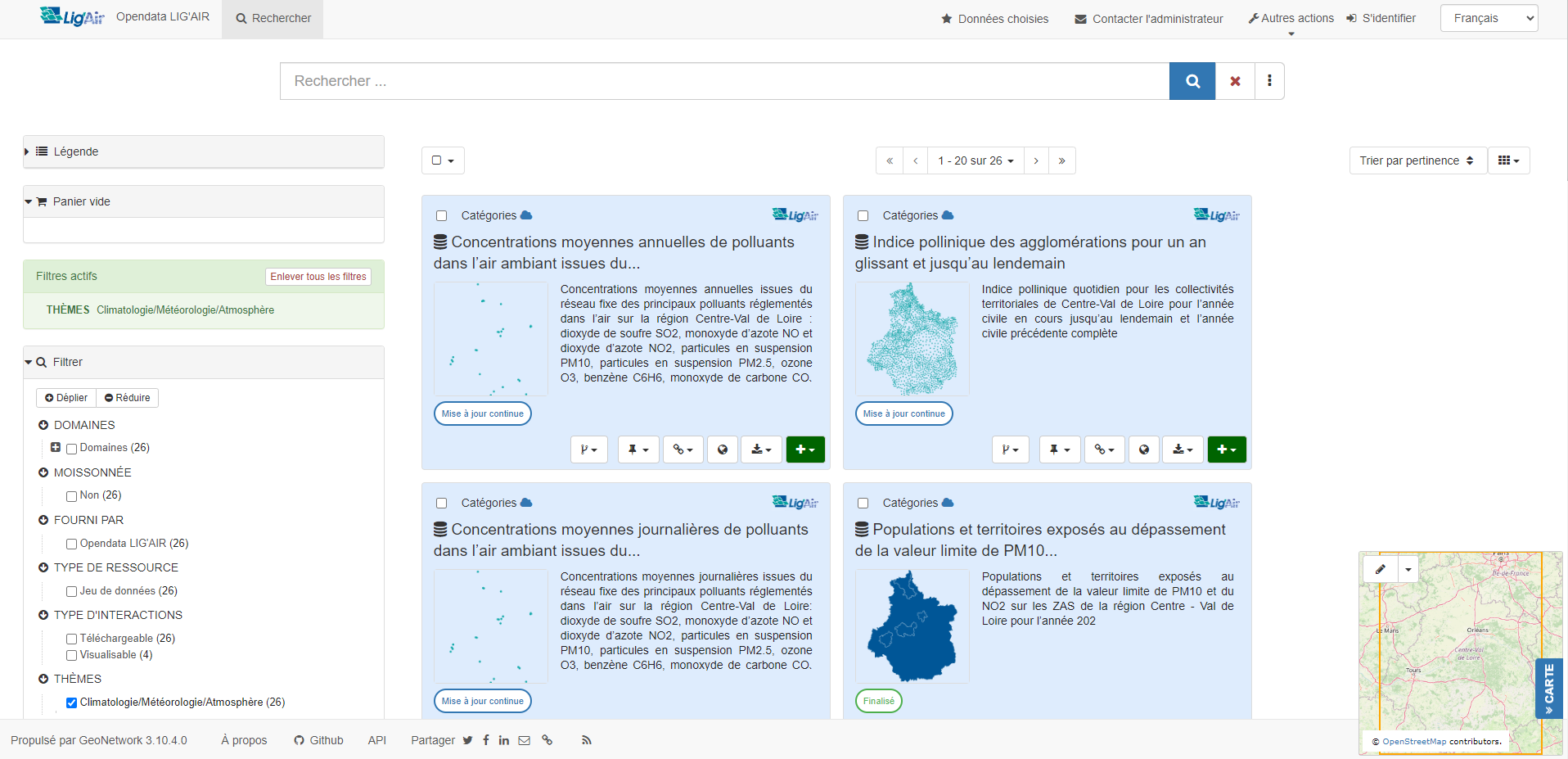The width and height of the screenshot is (1568, 759).
Task: Tick checkbox on Concentrations moyennes journalières card
Action: pos(442,504)
